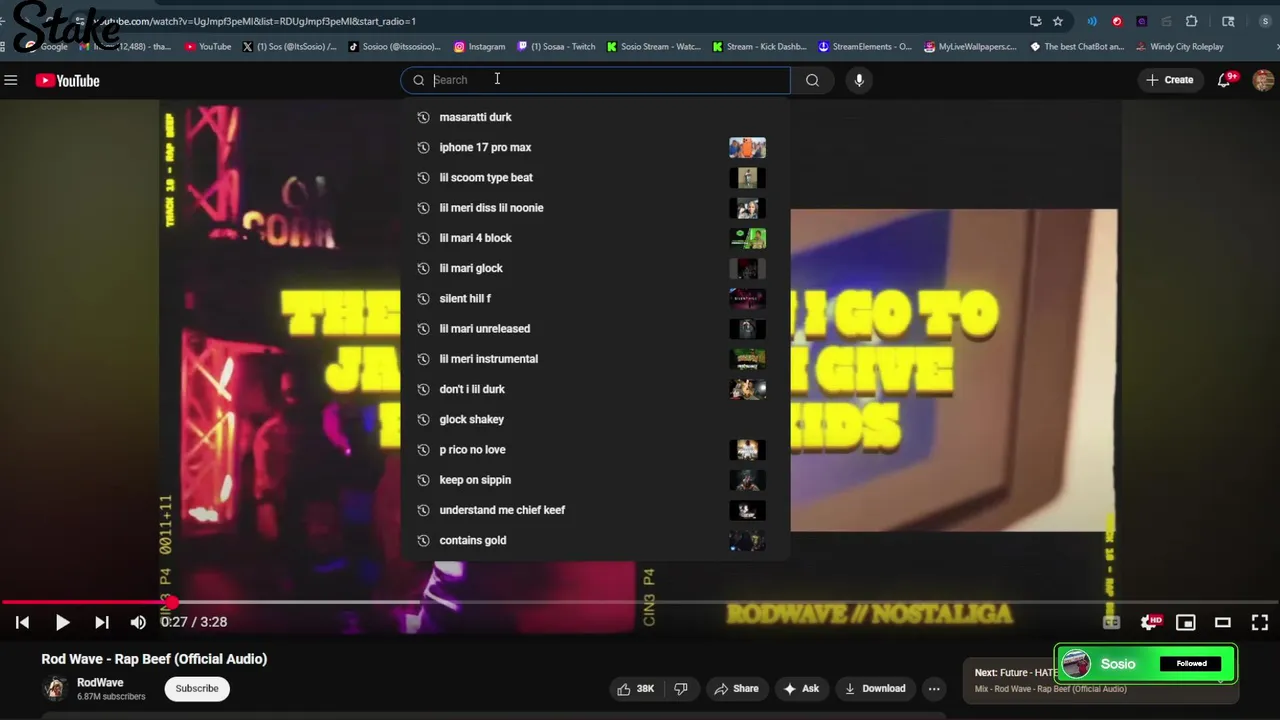
Task: Seek along the red video progress bar
Action: [640, 603]
